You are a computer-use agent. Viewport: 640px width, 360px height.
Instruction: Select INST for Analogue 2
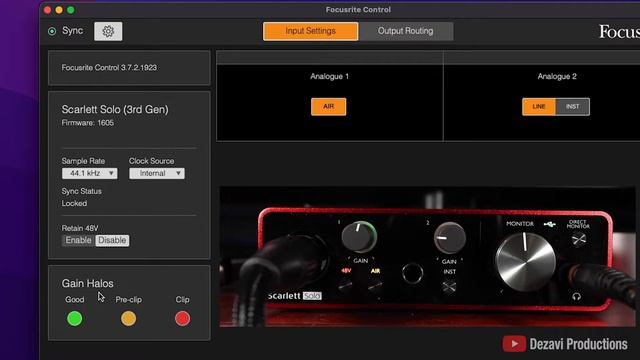pos(572,107)
